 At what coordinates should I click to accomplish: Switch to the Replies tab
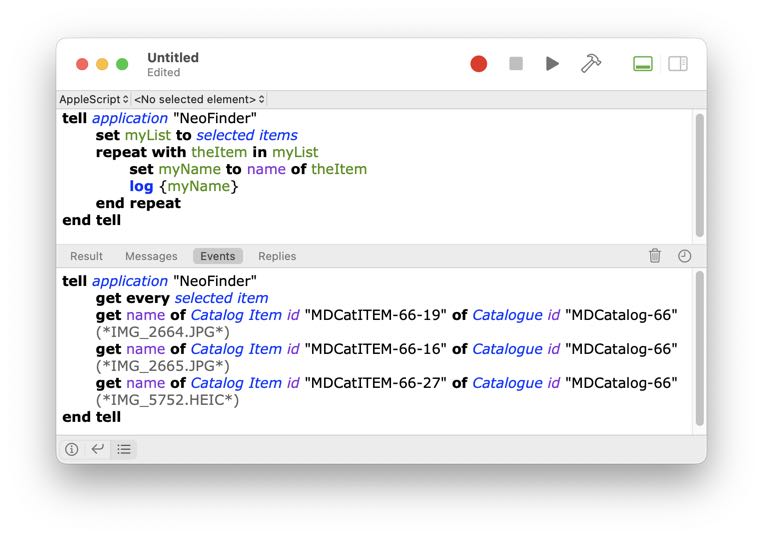[x=277, y=256]
